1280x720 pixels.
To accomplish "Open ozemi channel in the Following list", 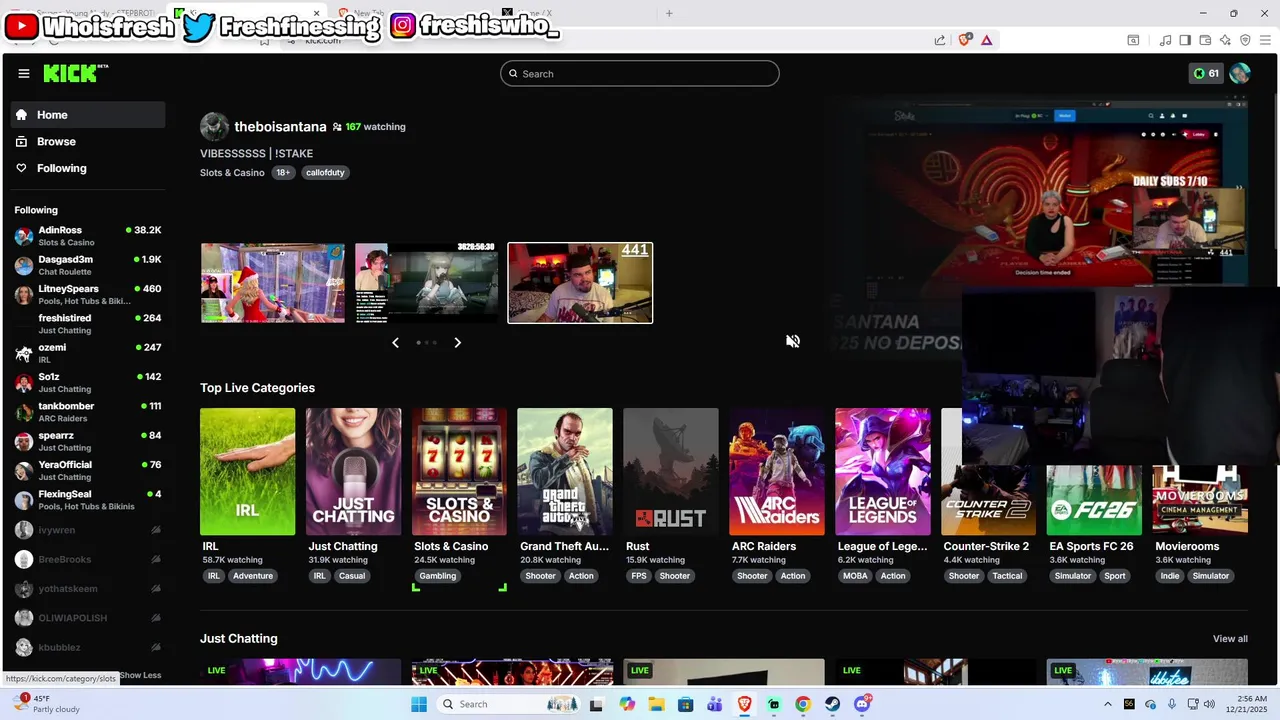I will pyautogui.click(x=88, y=353).
